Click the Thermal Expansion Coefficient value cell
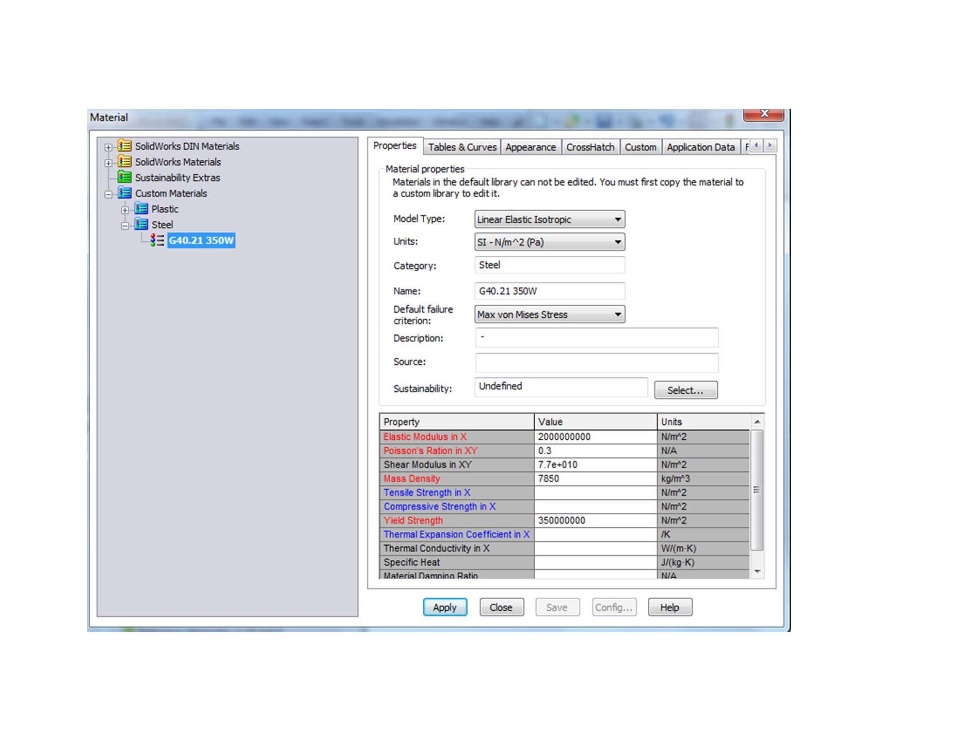This screenshot has height=741, width=960. [595, 535]
